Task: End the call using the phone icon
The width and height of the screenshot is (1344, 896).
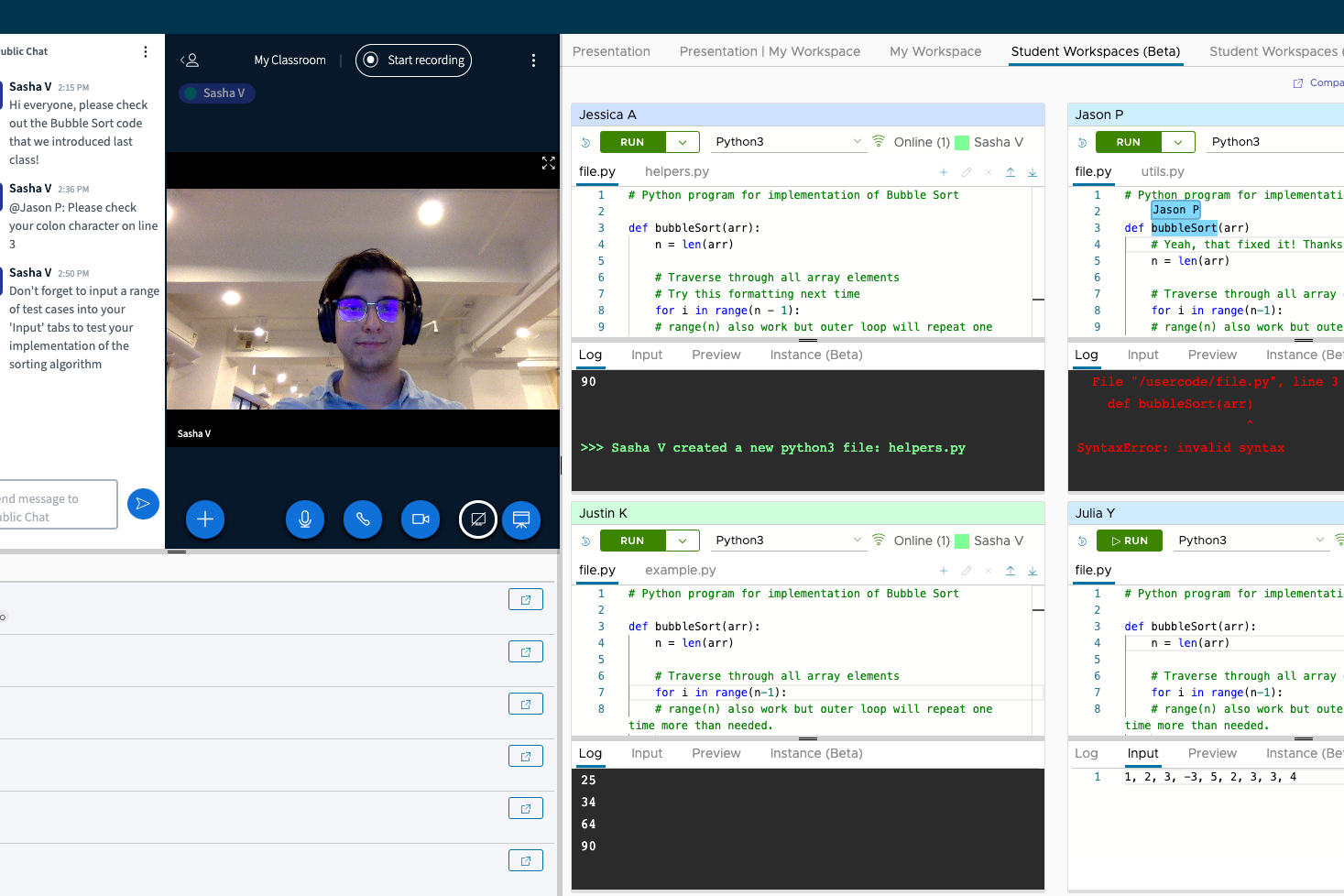Action: coord(363,519)
